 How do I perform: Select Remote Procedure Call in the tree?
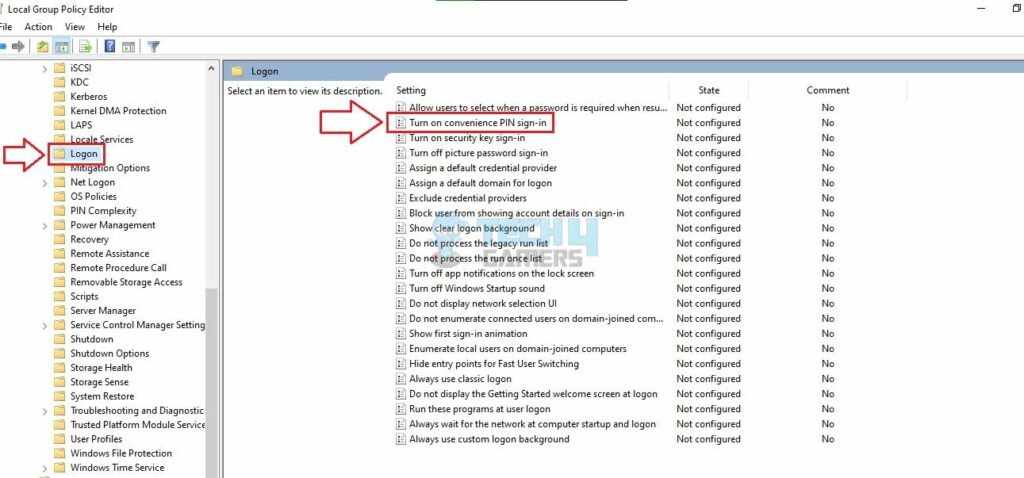(x=118, y=268)
